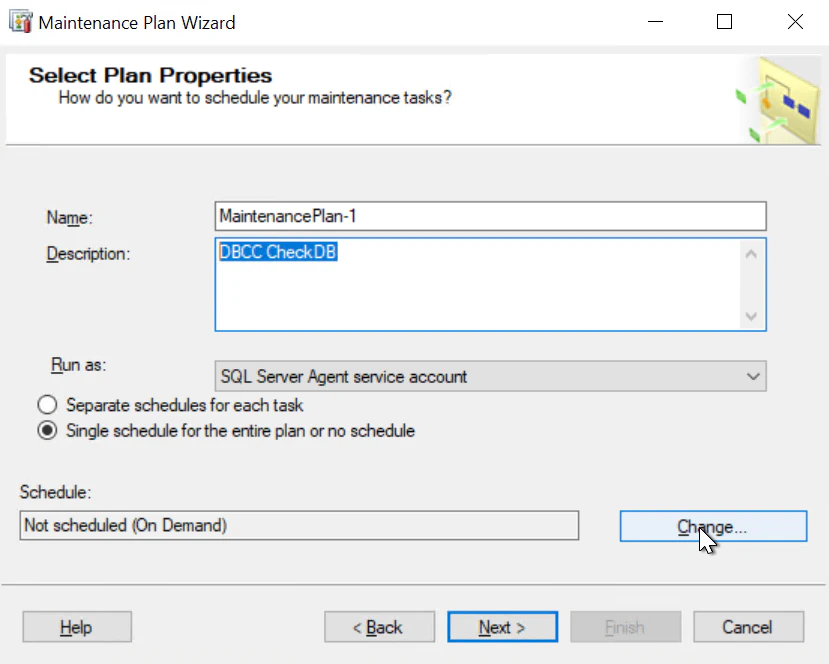Select Separate schedules for each task

pyautogui.click(x=47, y=405)
